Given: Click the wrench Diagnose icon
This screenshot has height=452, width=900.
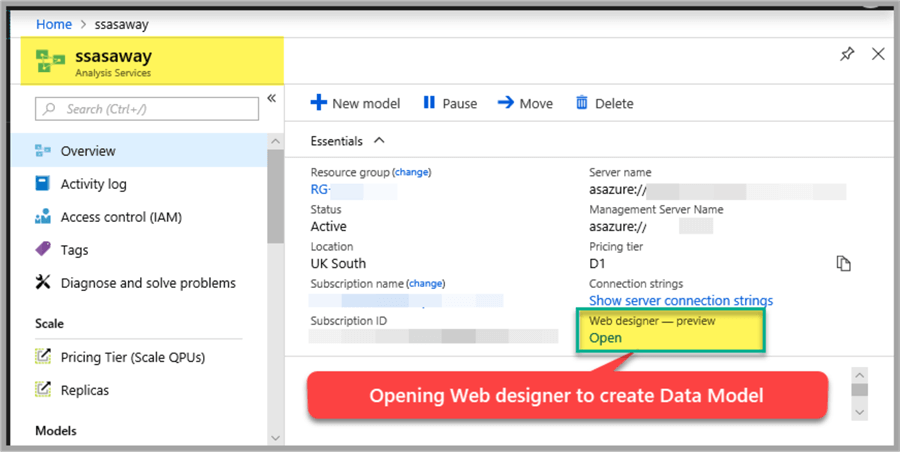Looking at the screenshot, I should (x=43, y=282).
